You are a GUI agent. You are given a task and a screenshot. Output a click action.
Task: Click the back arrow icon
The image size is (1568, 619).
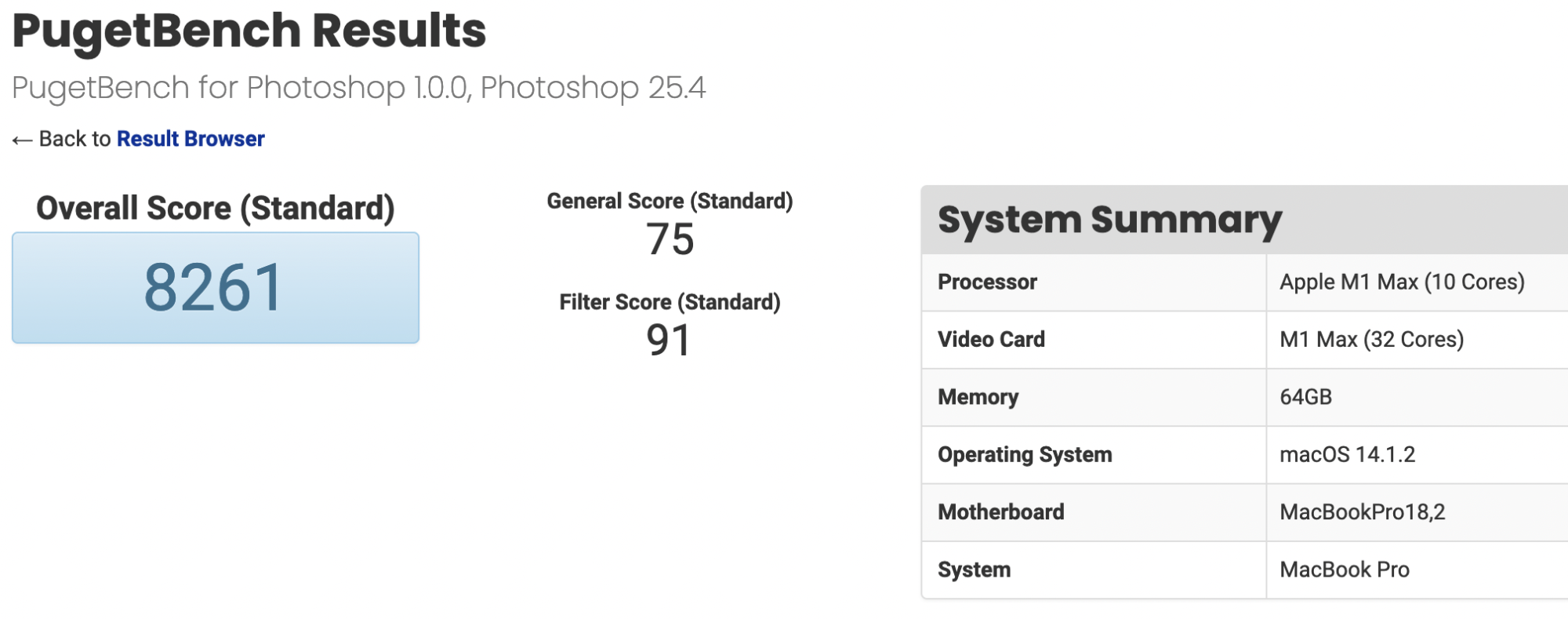(x=22, y=140)
